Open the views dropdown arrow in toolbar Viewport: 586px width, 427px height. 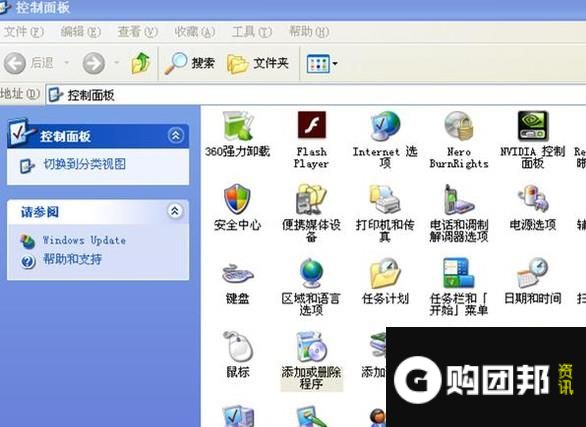point(335,64)
